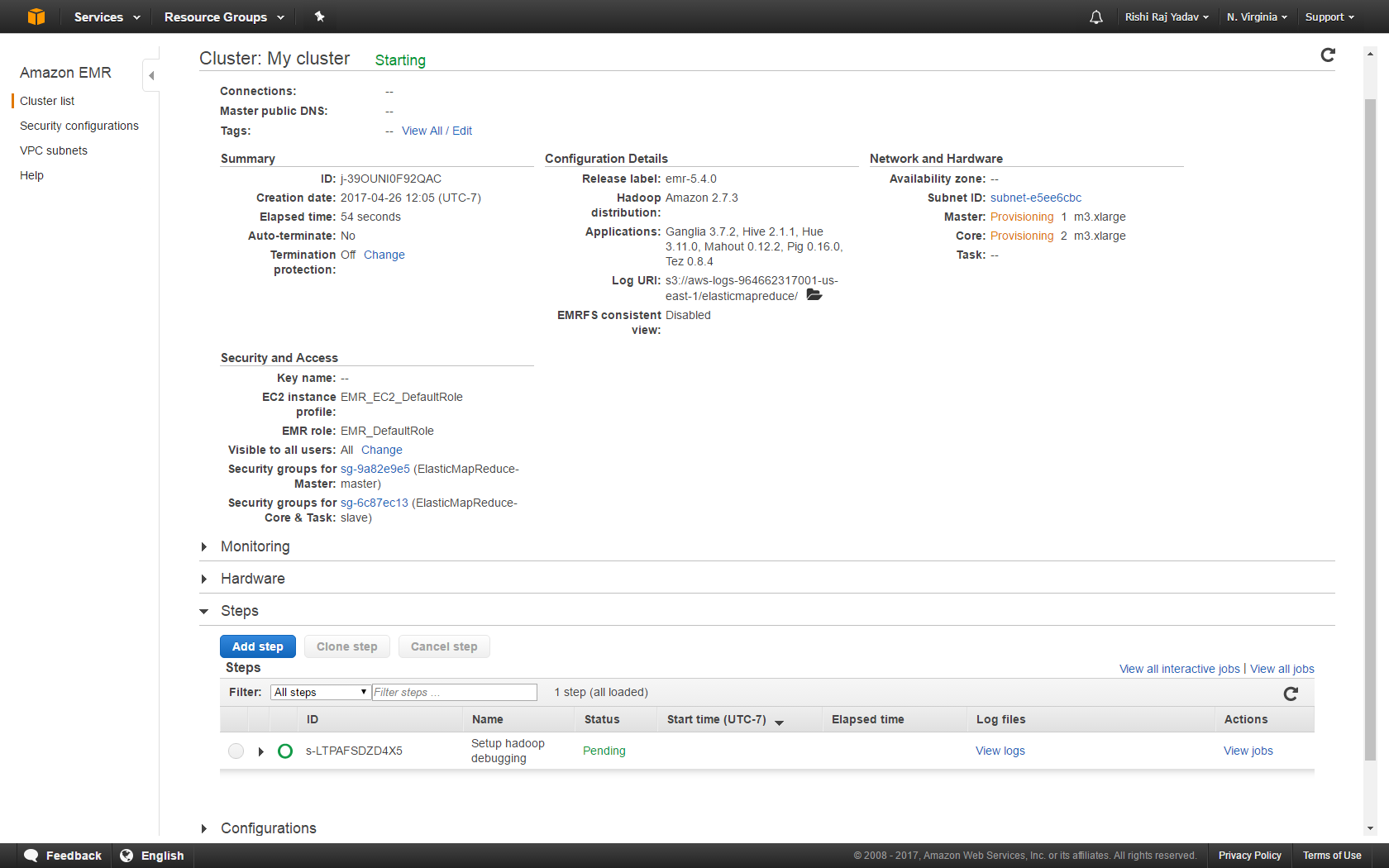The image size is (1389, 868).
Task: Sort by Start time column arrow
Action: pos(779,722)
